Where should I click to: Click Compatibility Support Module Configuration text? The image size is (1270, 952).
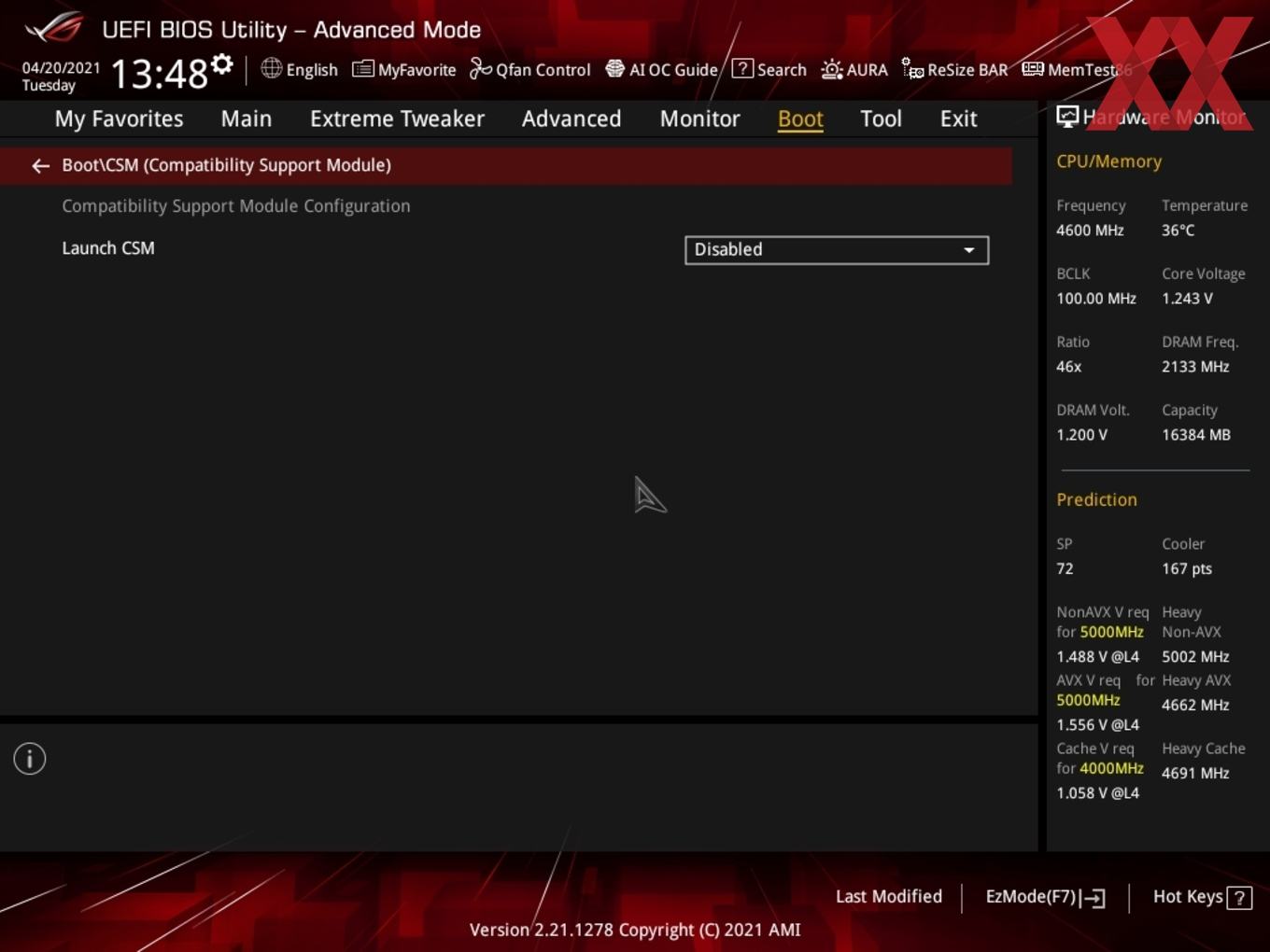click(x=236, y=206)
